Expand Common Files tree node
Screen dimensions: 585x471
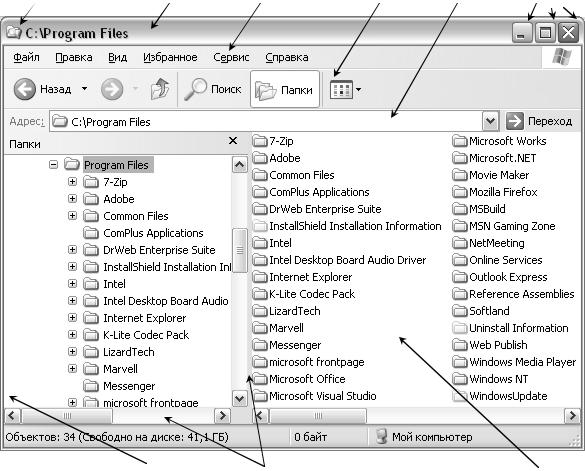[x=72, y=216]
